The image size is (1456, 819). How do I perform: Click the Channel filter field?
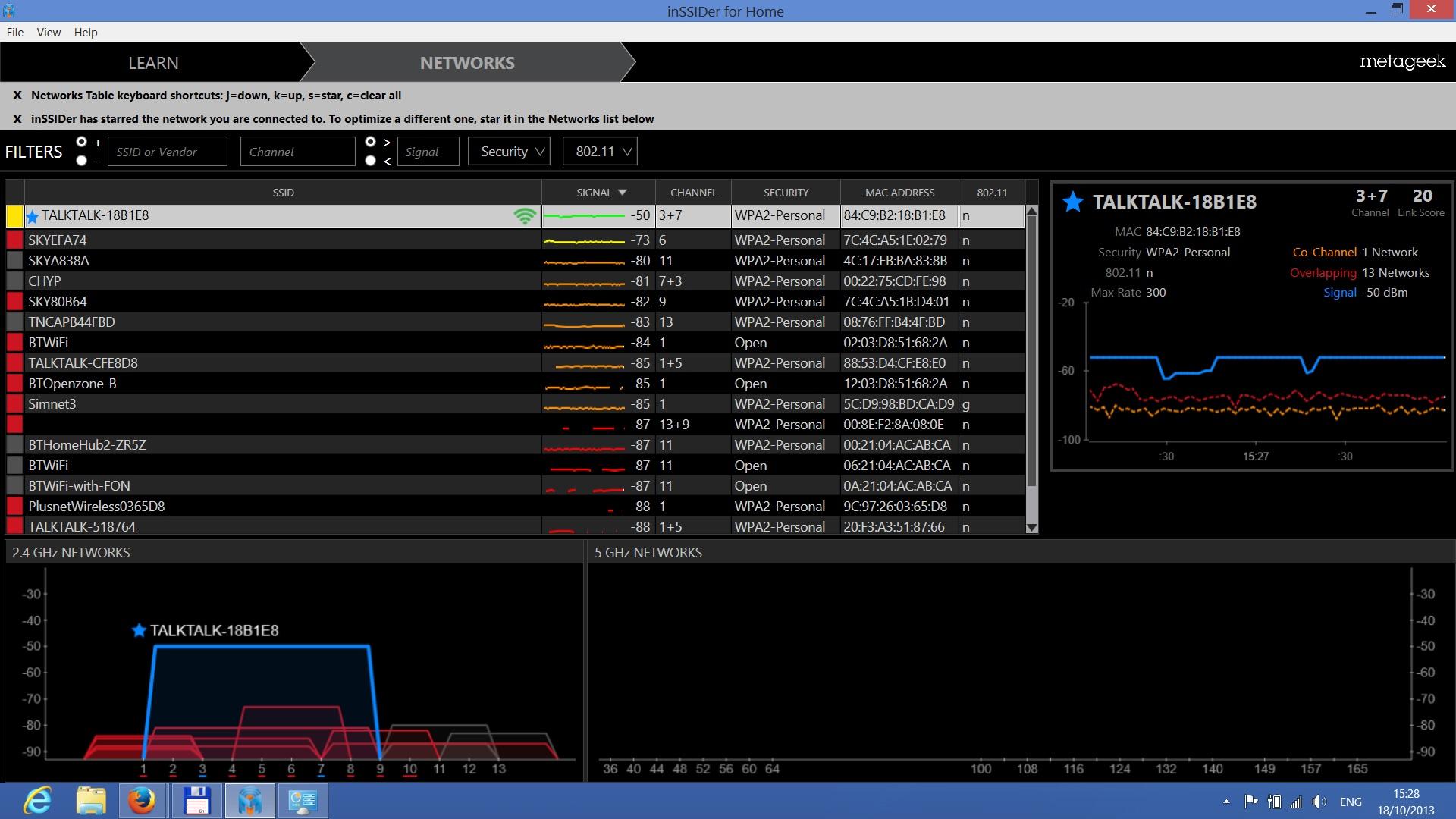coord(298,152)
